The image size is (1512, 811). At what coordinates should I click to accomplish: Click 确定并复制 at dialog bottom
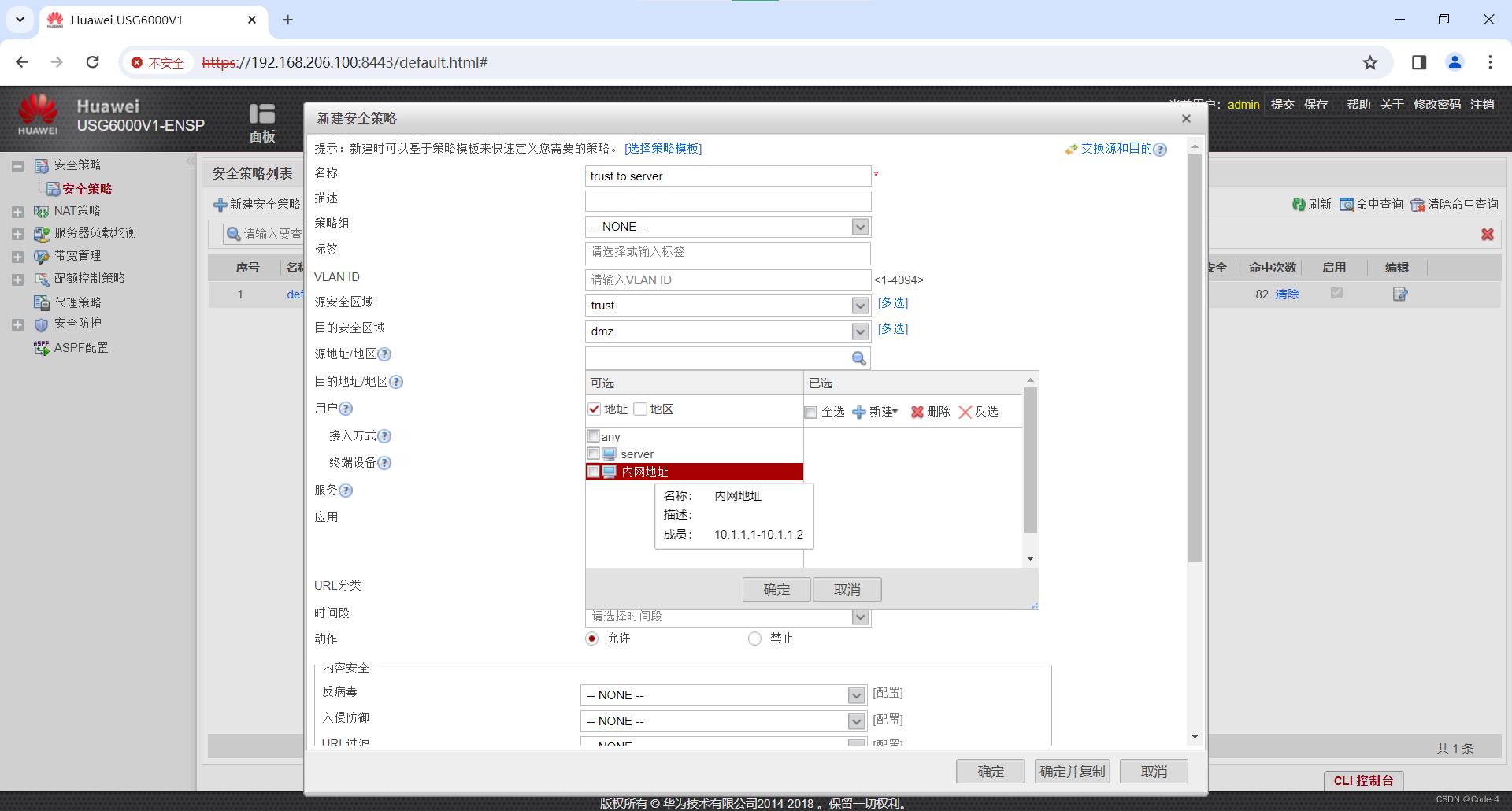1072,772
